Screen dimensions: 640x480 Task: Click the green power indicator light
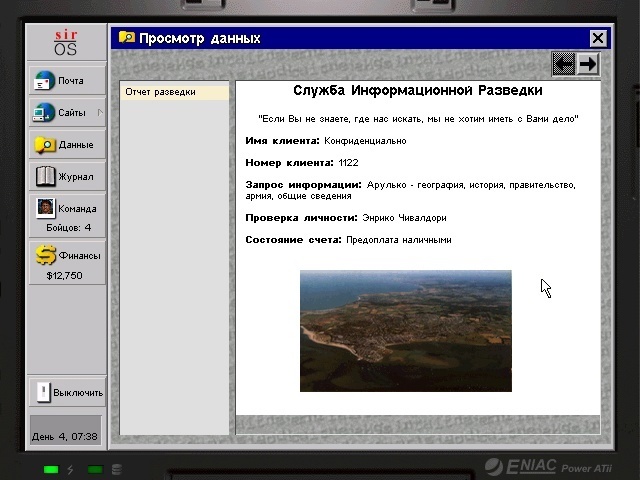coord(51,469)
